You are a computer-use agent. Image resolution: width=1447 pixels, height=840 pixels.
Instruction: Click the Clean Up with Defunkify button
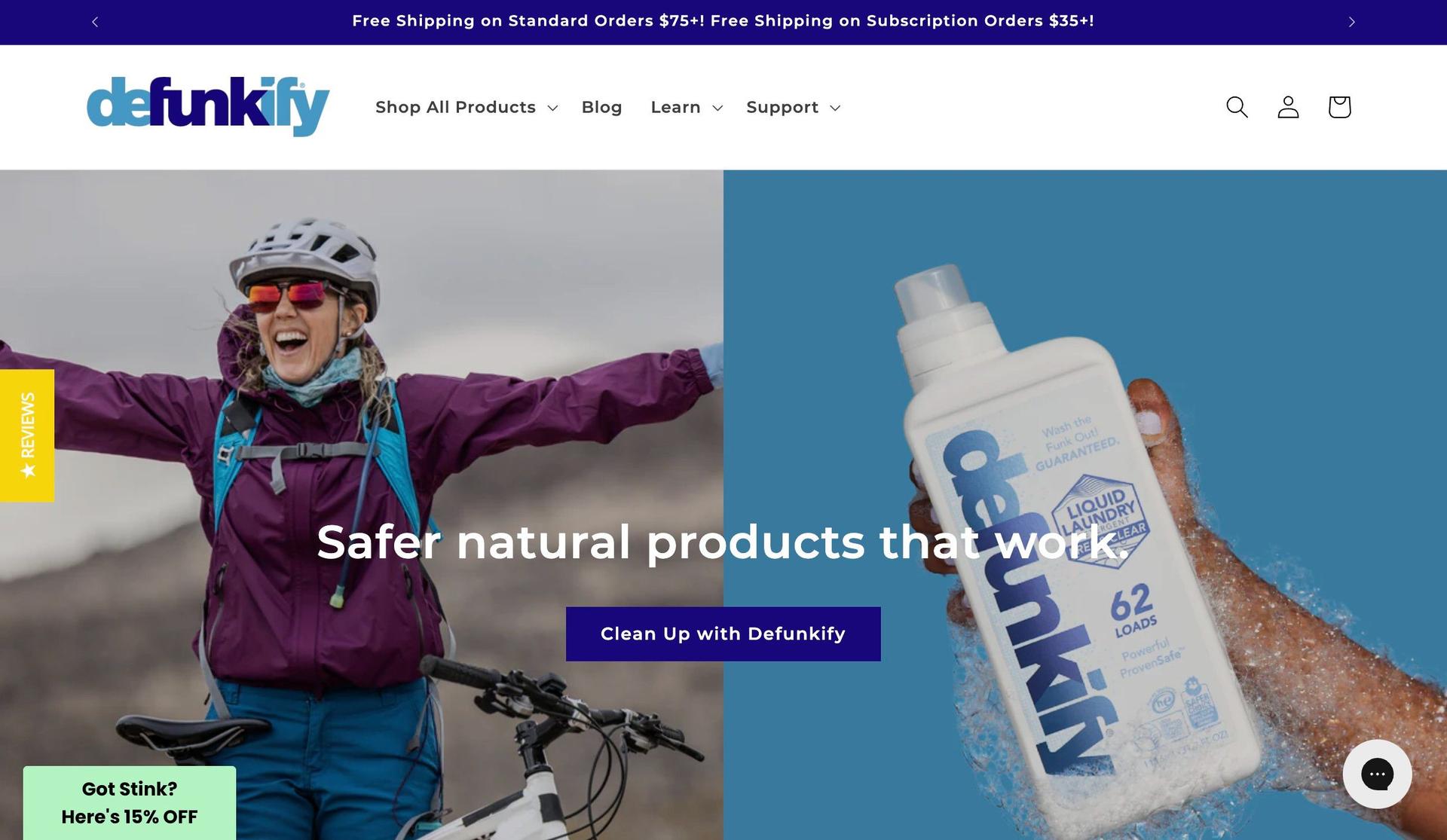tap(723, 633)
